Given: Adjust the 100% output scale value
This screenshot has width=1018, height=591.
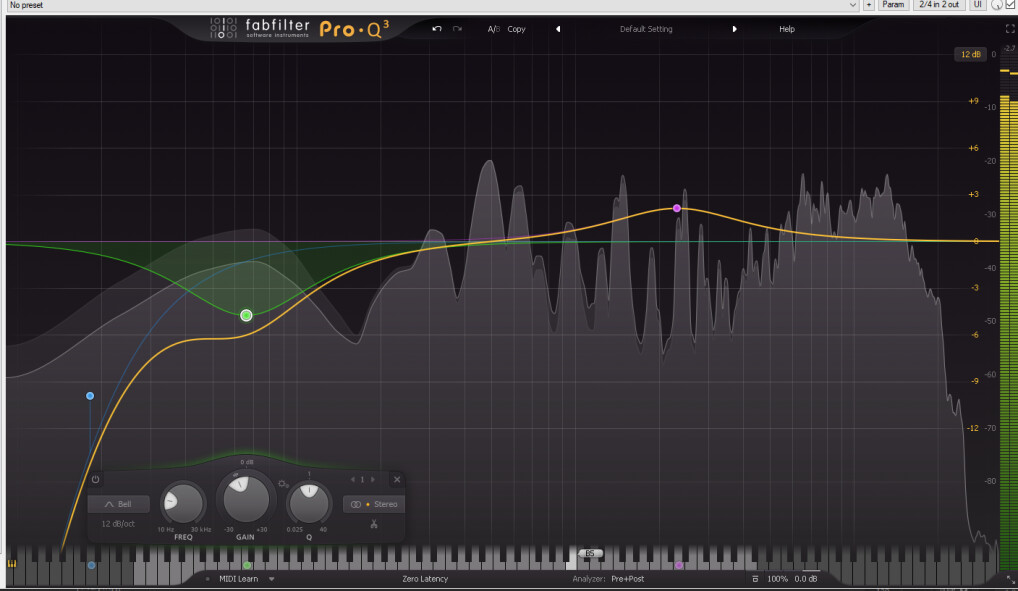Looking at the screenshot, I should (777, 579).
